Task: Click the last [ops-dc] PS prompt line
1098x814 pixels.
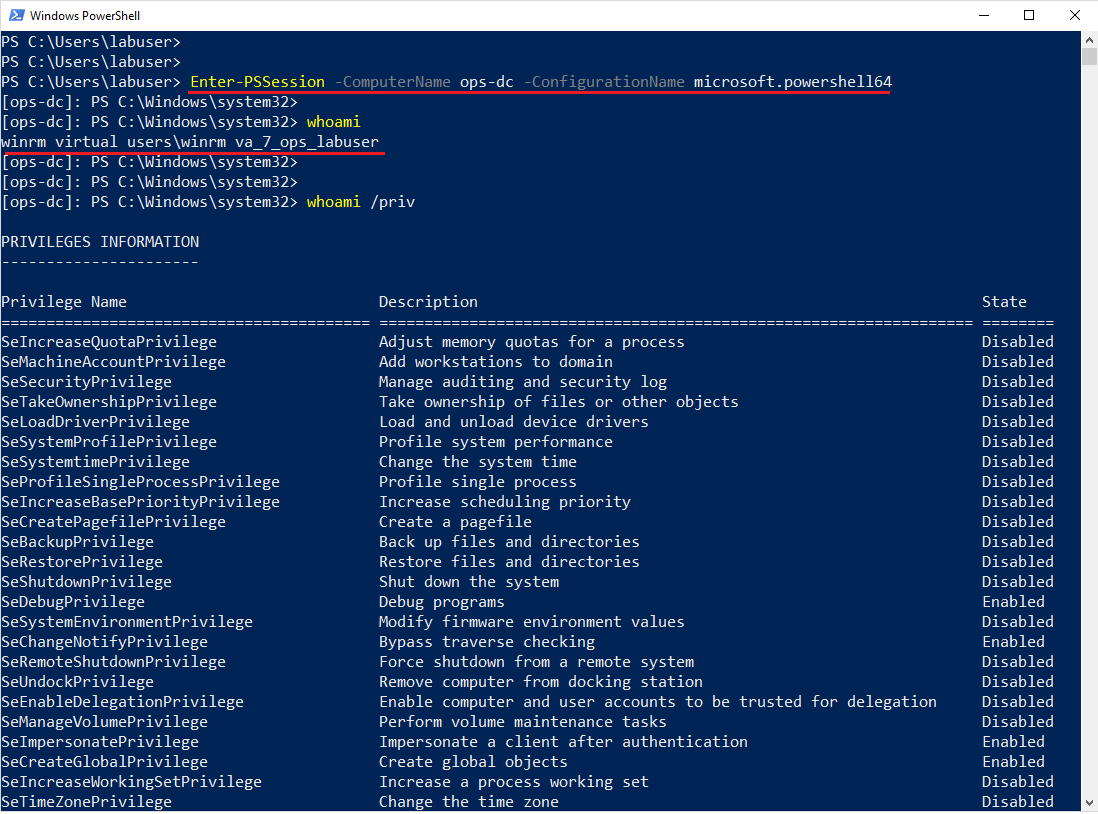Action: point(150,201)
